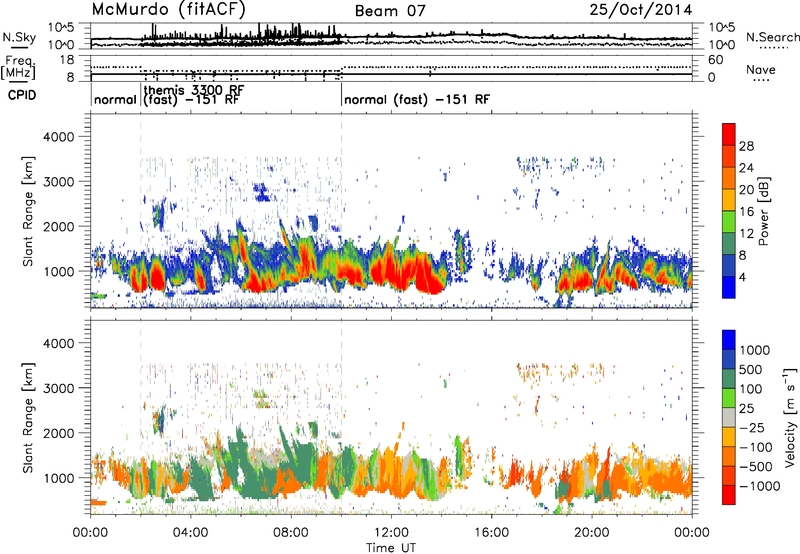Click the Power [dB] colorbar title
800x554 pixels.
(x=763, y=211)
